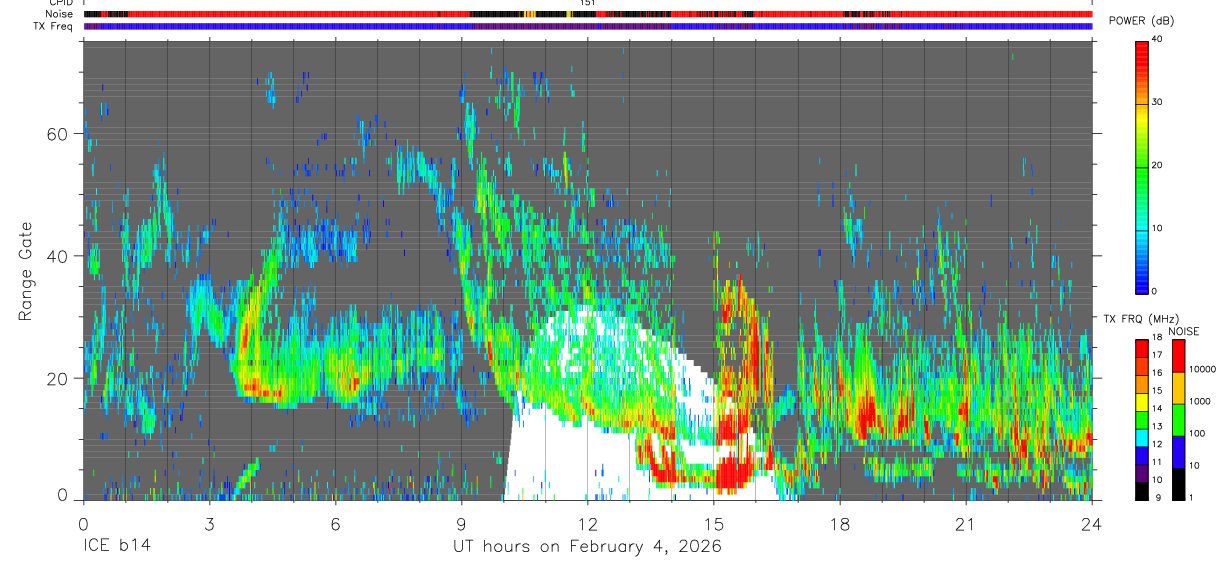Viewport: 1228px width, 567px height.
Task: Click the TX FRQ (MHz) legend title
Action: click(x=1141, y=318)
